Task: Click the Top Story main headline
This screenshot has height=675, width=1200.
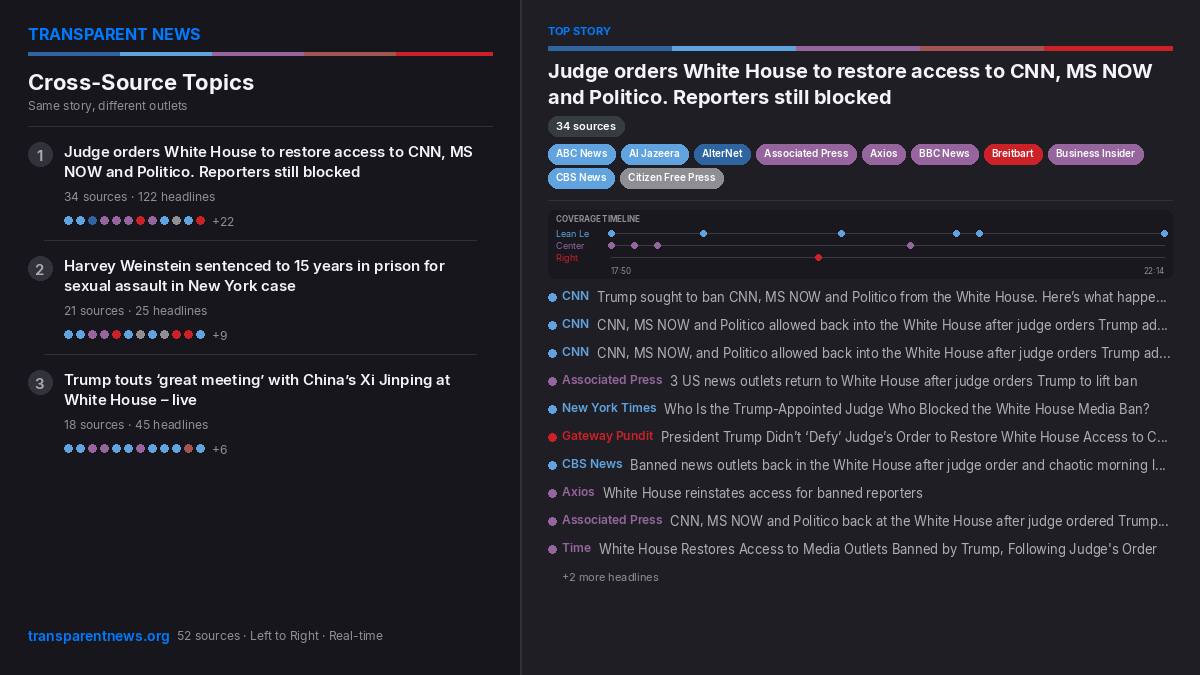Action: pos(850,84)
